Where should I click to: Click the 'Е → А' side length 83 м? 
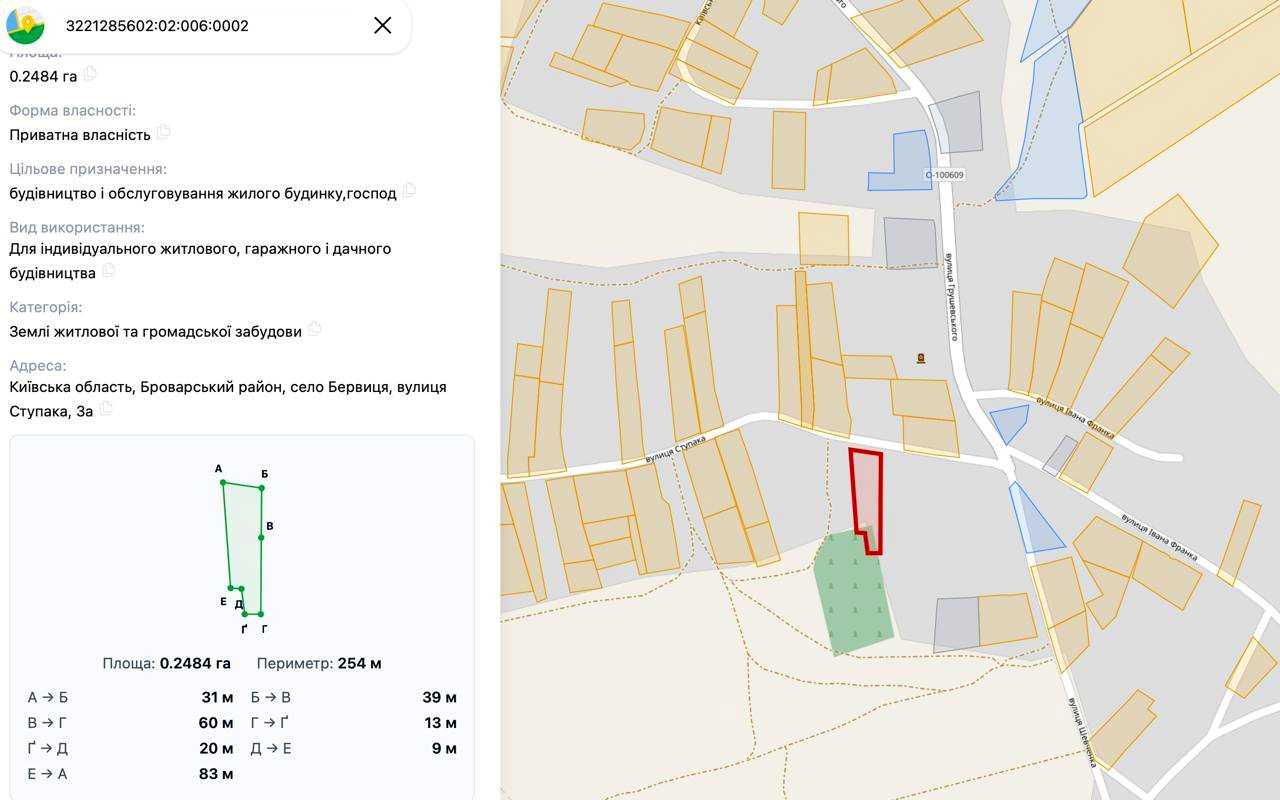tap(216, 773)
